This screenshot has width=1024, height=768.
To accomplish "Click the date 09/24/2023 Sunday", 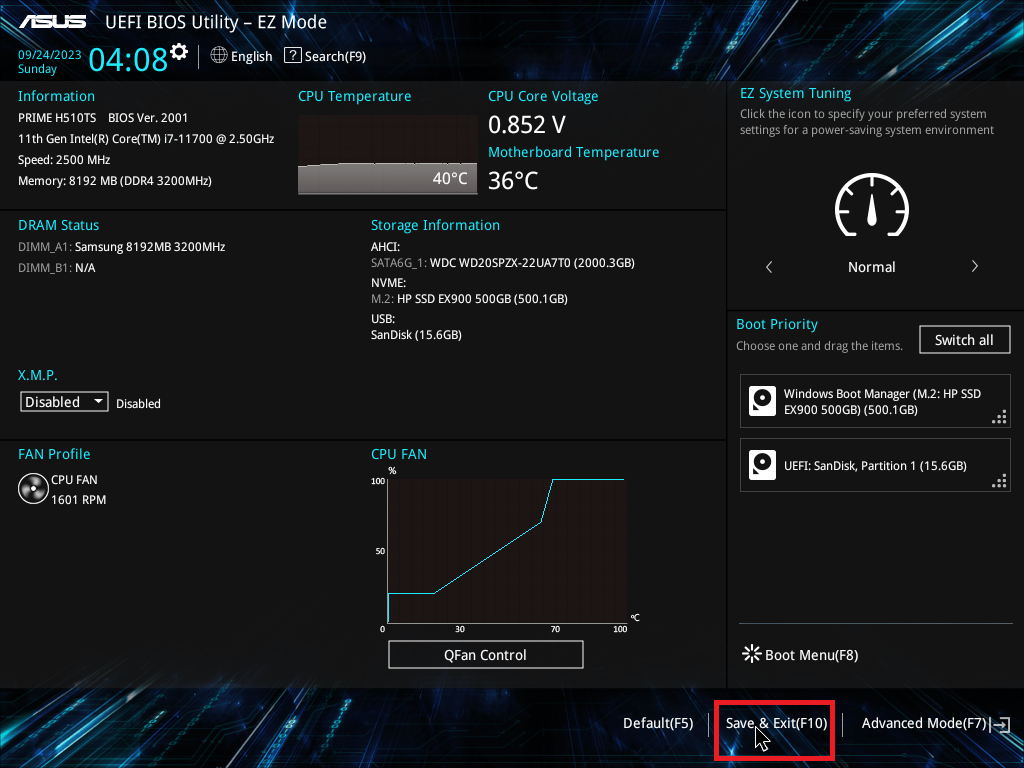I will pyautogui.click(x=49, y=61).
